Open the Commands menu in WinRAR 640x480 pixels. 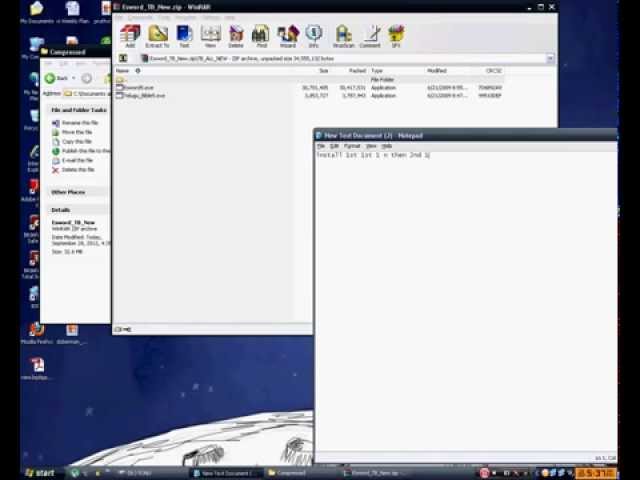(140, 18)
